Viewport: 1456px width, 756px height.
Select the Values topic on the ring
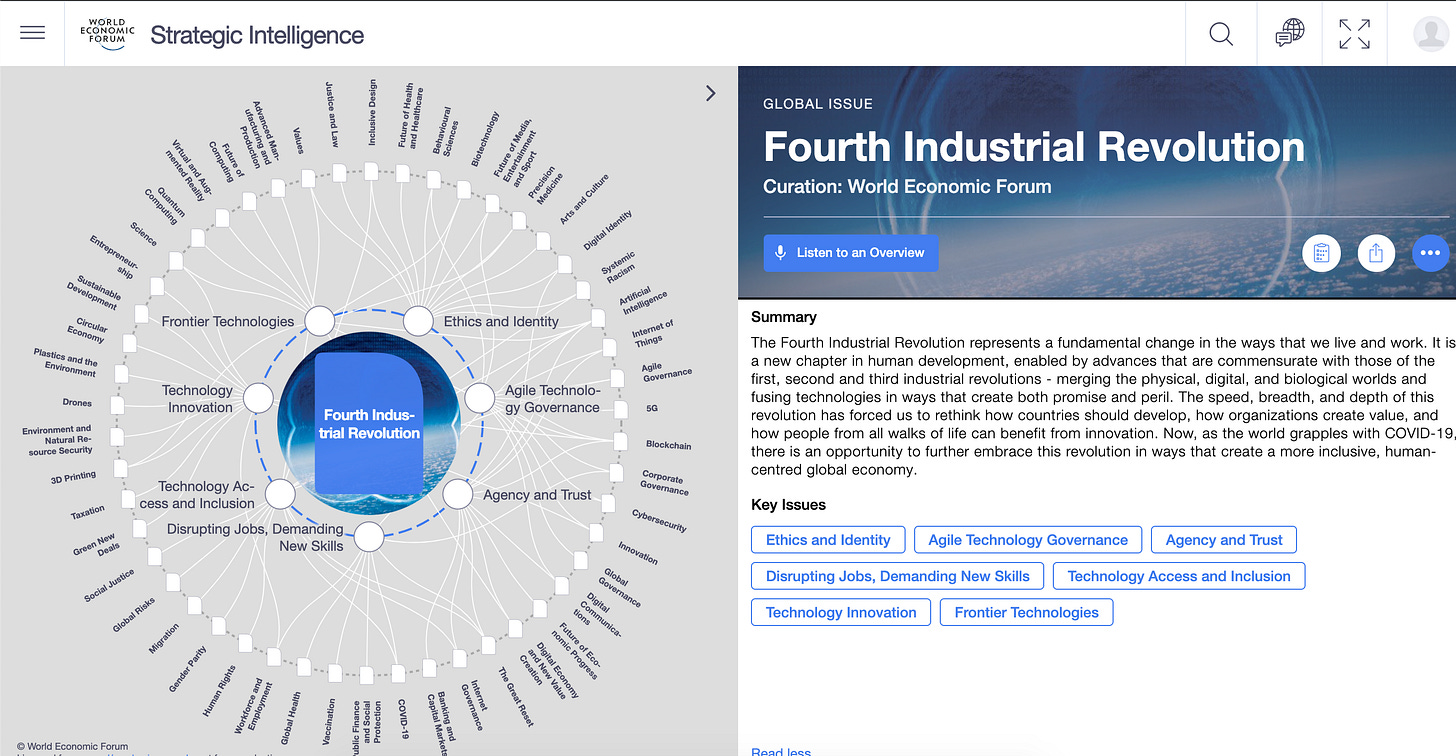pyautogui.click(x=298, y=141)
